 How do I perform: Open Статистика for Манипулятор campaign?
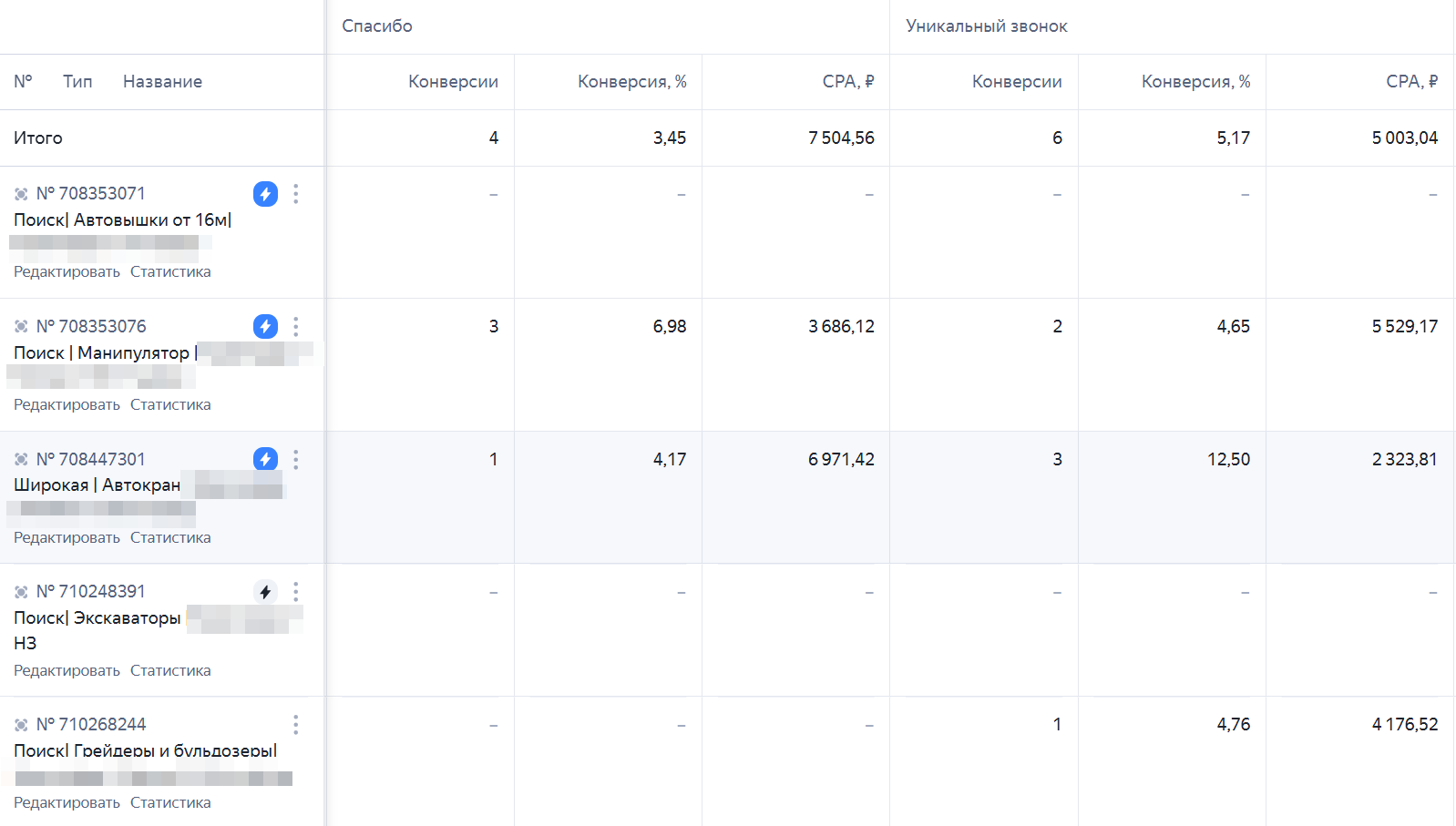pyautogui.click(x=170, y=404)
